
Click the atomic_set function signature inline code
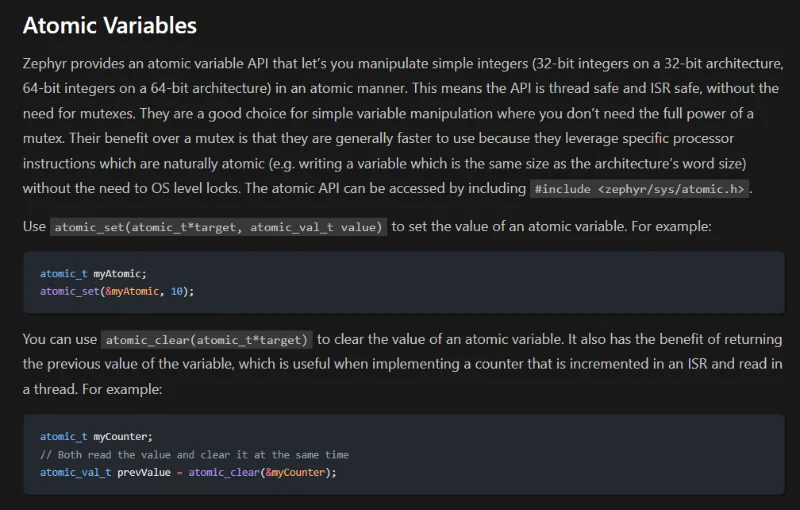[x=219, y=227]
